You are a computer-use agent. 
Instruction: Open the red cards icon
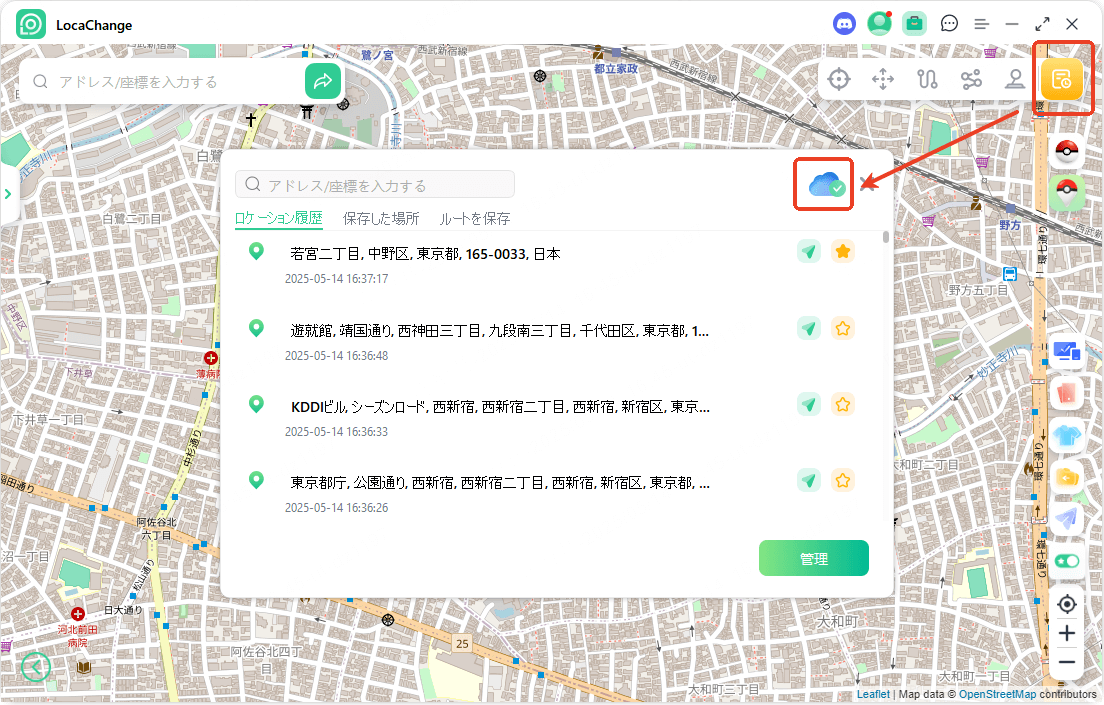1067,393
